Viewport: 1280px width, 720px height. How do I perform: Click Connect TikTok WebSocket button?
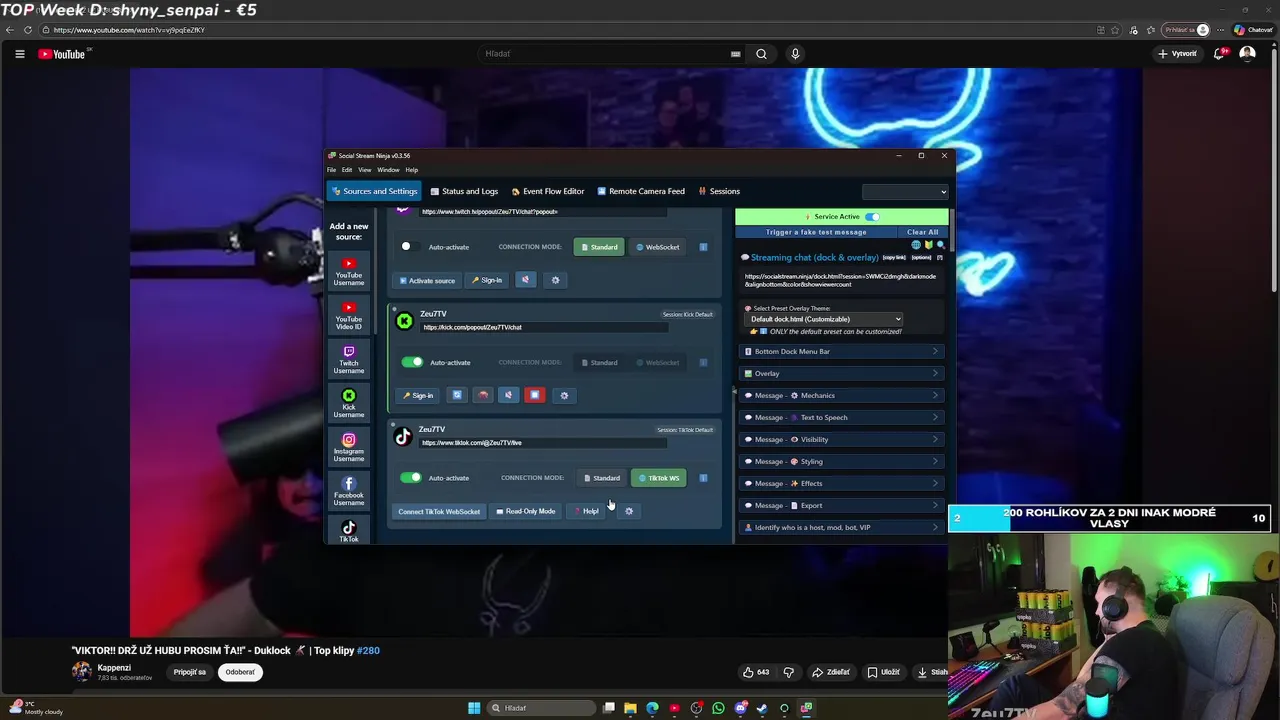coord(439,511)
